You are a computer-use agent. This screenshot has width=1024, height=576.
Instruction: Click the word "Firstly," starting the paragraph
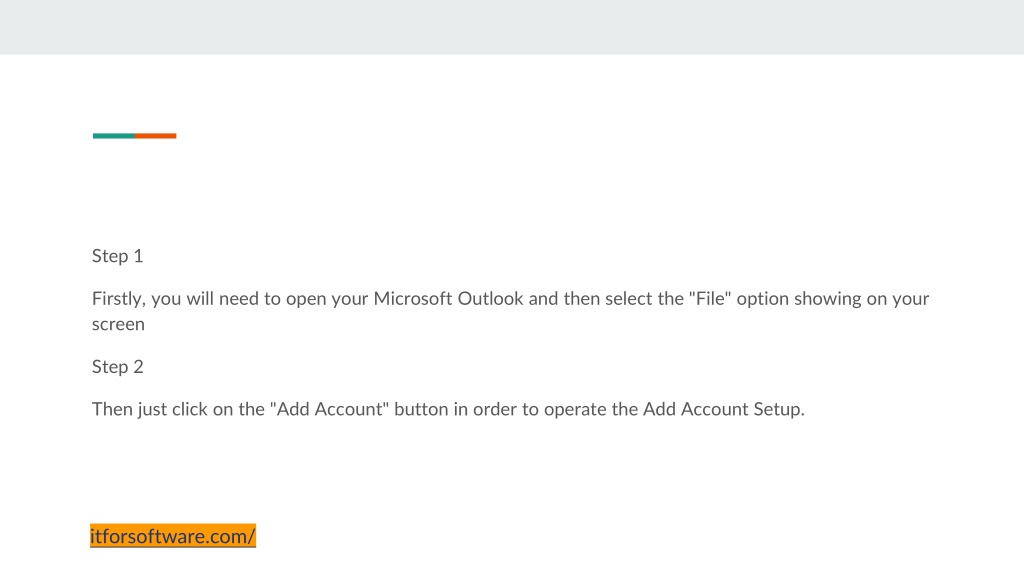119,299
